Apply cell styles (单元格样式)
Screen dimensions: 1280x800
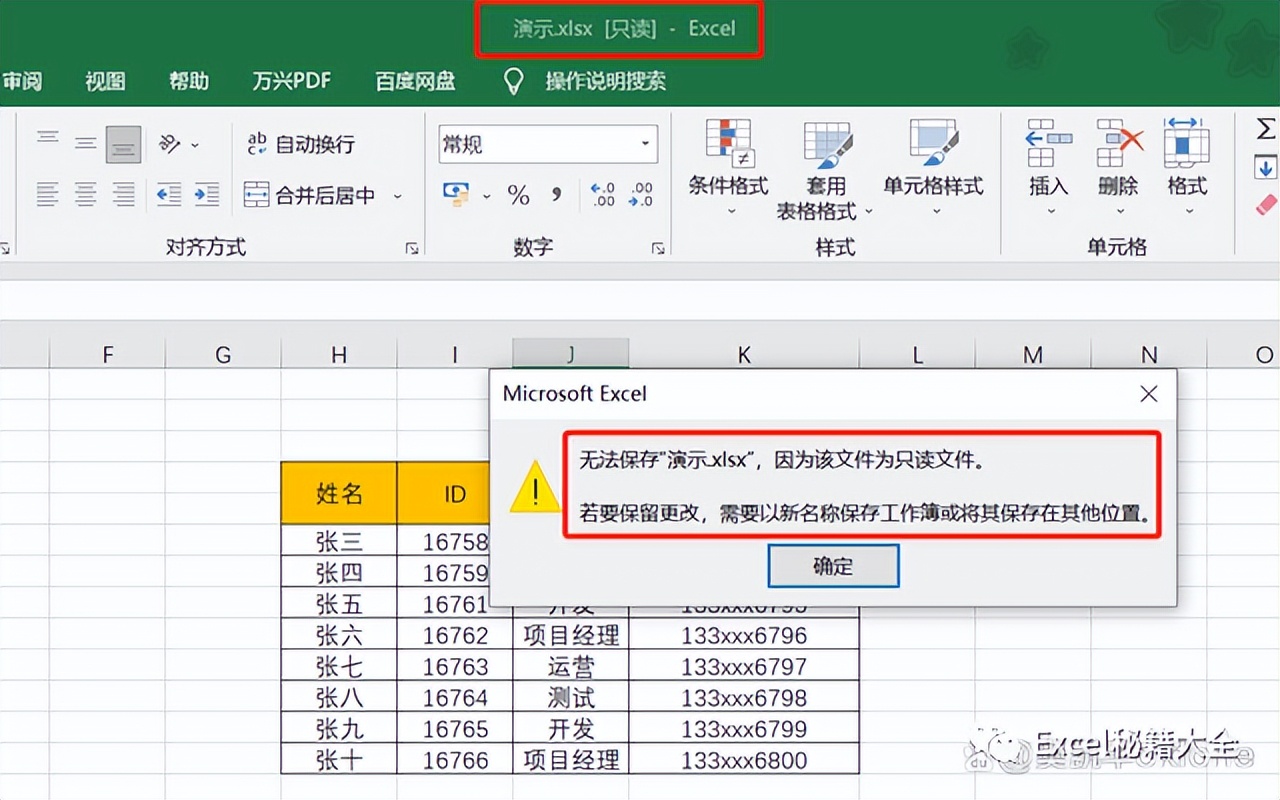(932, 160)
